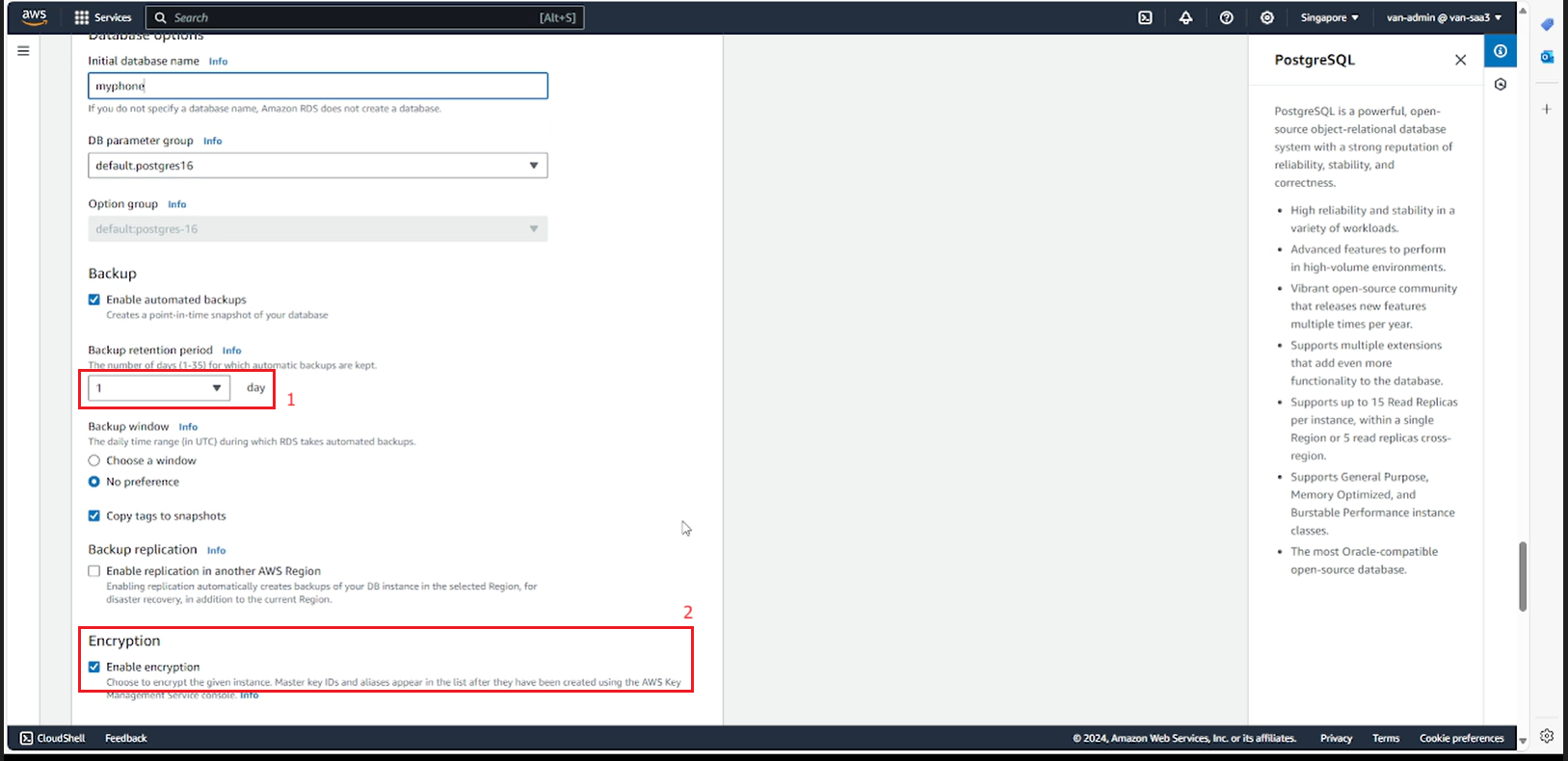The height and width of the screenshot is (761, 1568).
Task: Open Info for DB parameter group
Action: point(213,142)
